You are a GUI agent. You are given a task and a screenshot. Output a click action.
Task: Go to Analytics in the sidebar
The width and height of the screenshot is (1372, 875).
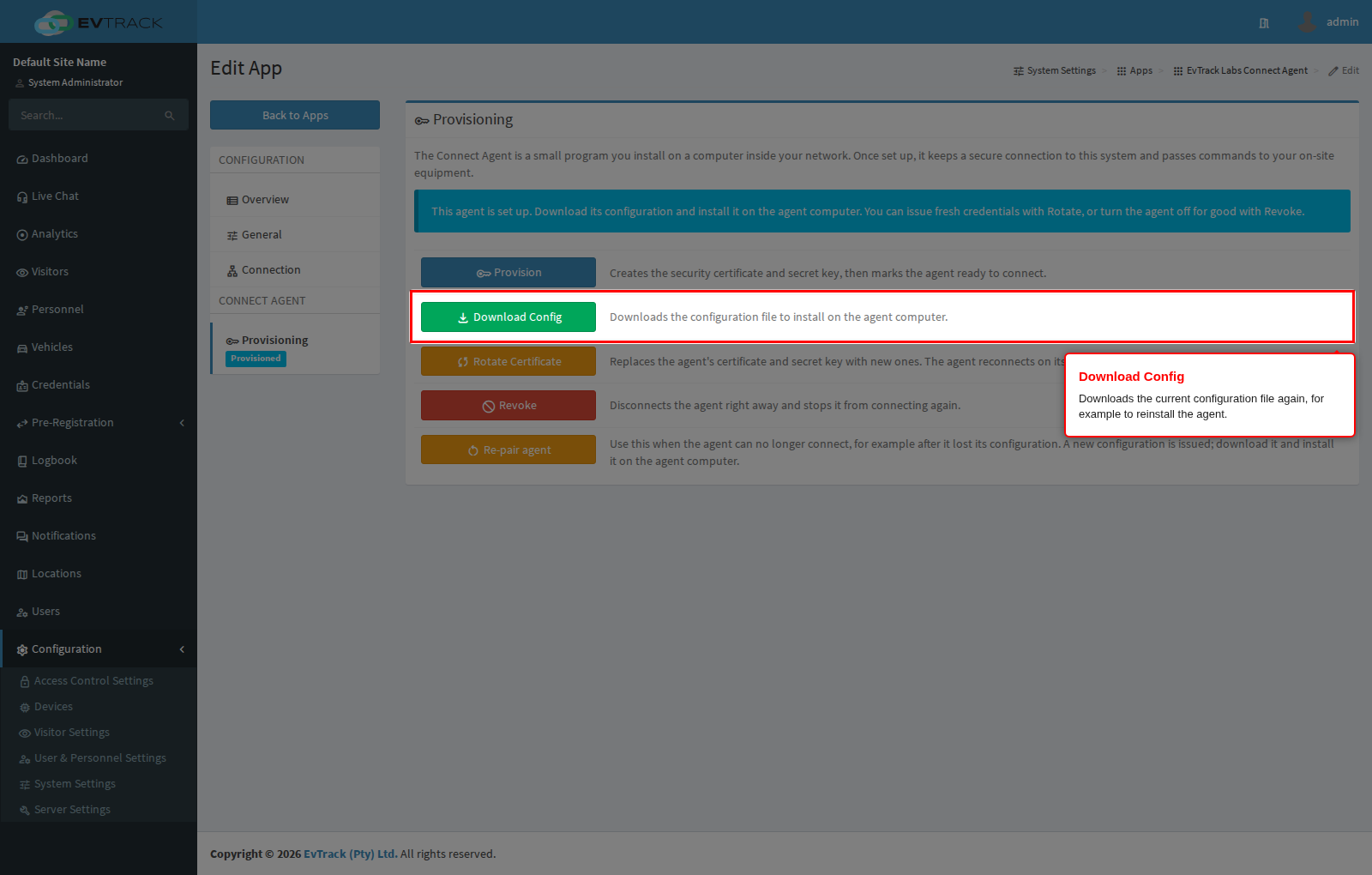tap(99, 234)
